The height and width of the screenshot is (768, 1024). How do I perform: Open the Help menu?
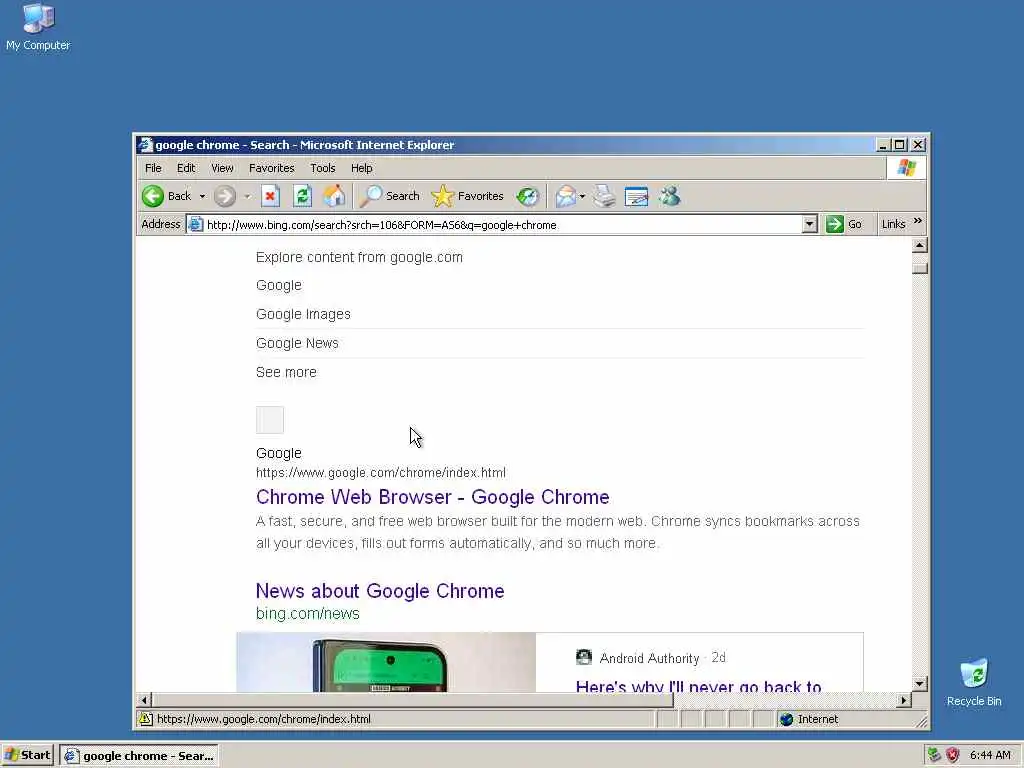click(362, 168)
